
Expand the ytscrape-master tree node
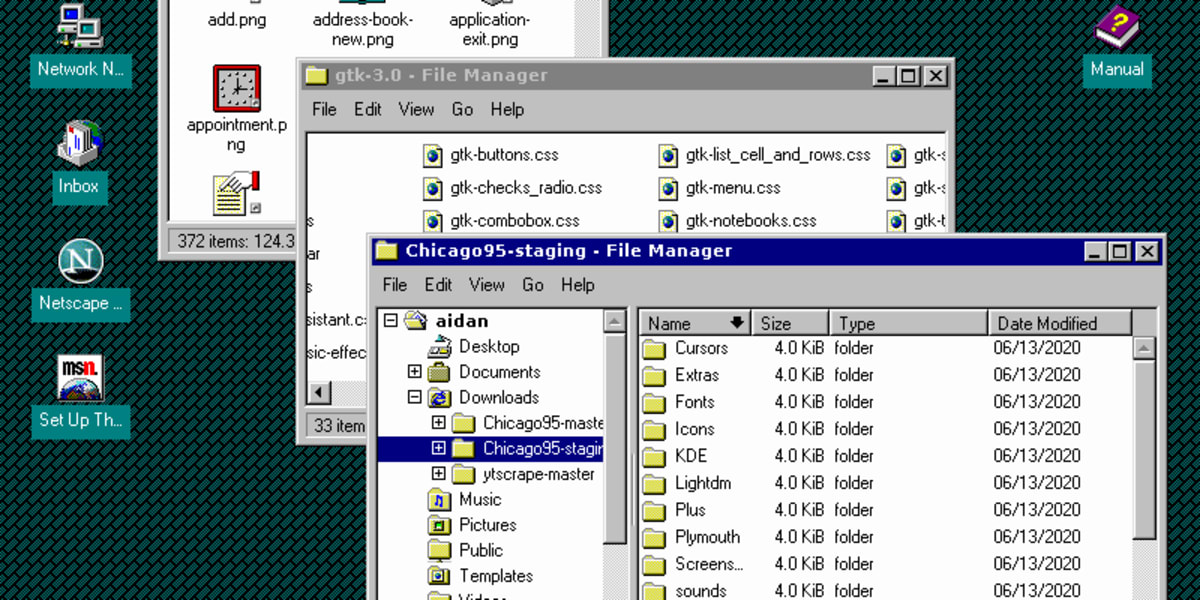(438, 474)
